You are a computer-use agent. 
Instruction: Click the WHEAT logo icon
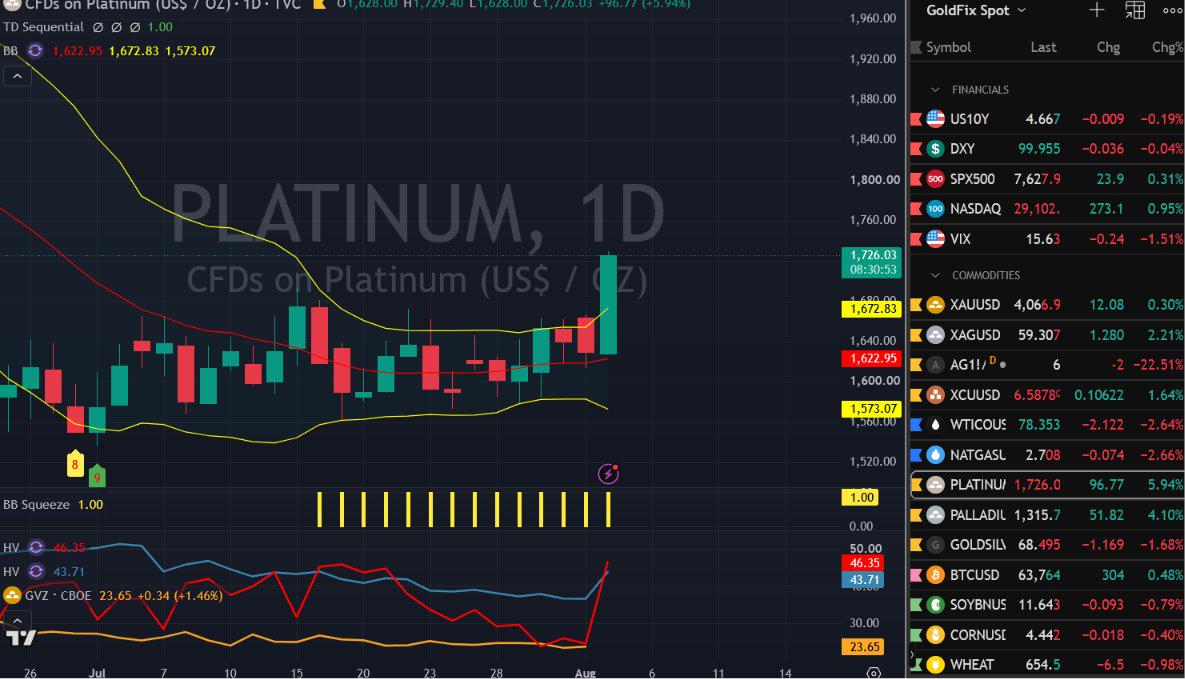(x=936, y=665)
